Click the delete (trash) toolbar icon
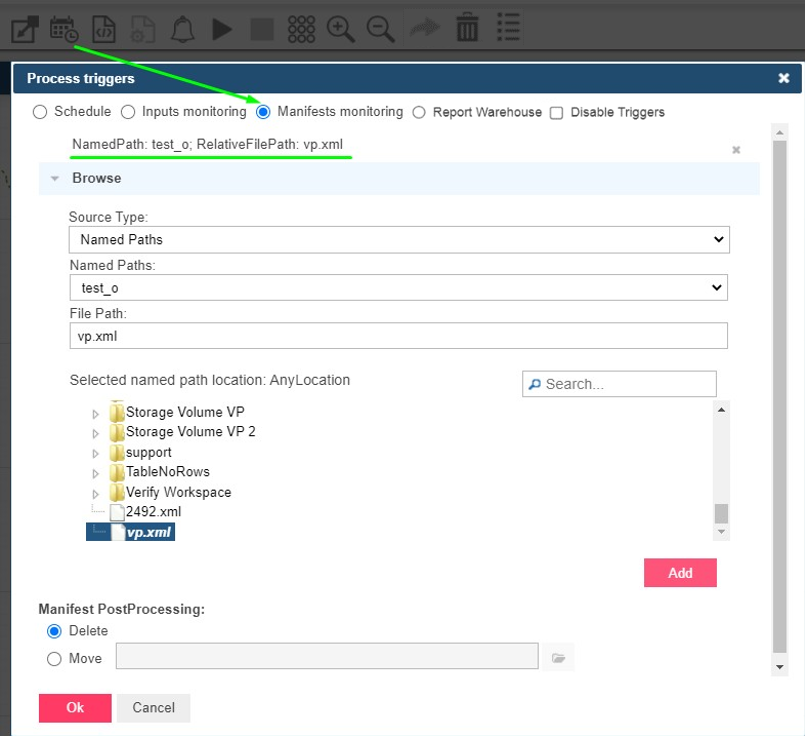Screen dimensions: 805x736 click(466, 29)
